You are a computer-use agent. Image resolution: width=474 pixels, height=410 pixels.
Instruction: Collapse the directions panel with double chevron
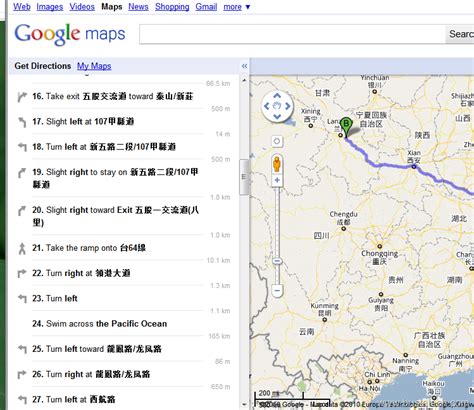pos(244,66)
